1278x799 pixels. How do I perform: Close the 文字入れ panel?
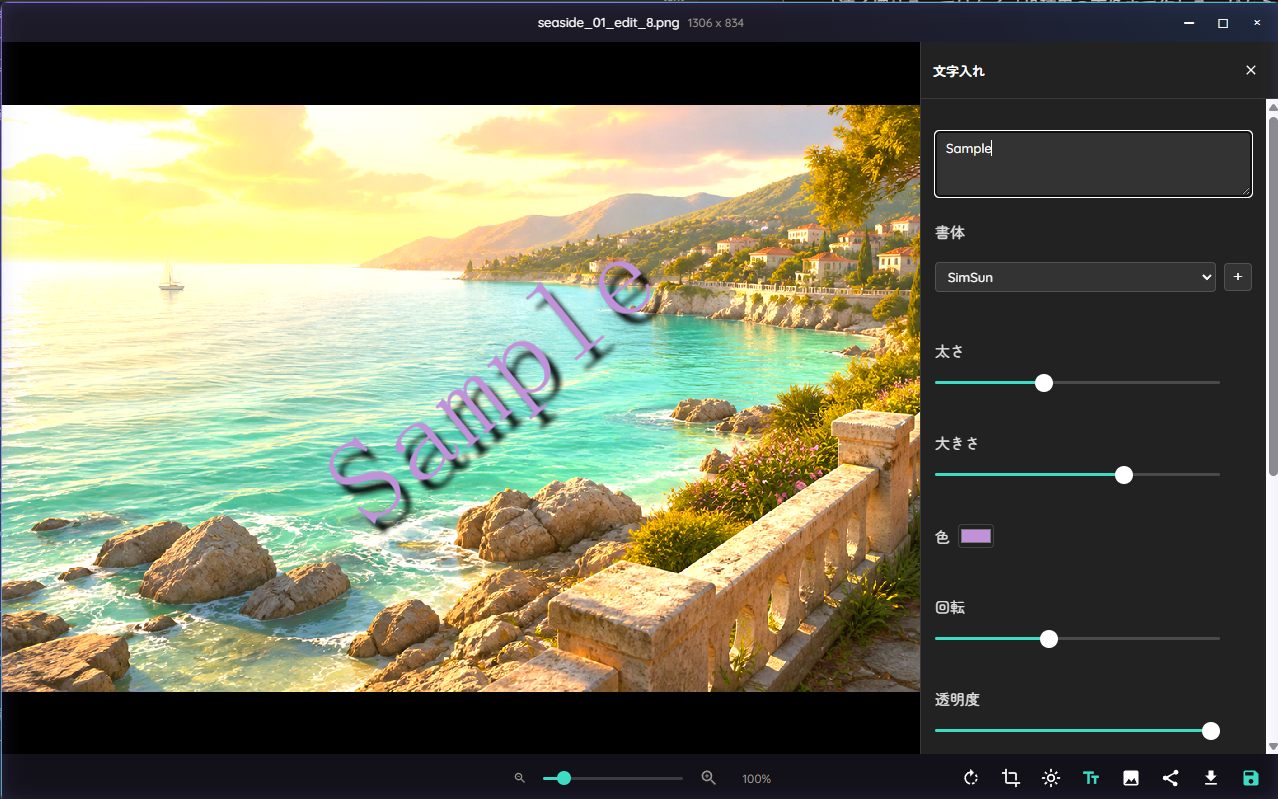click(x=1251, y=70)
